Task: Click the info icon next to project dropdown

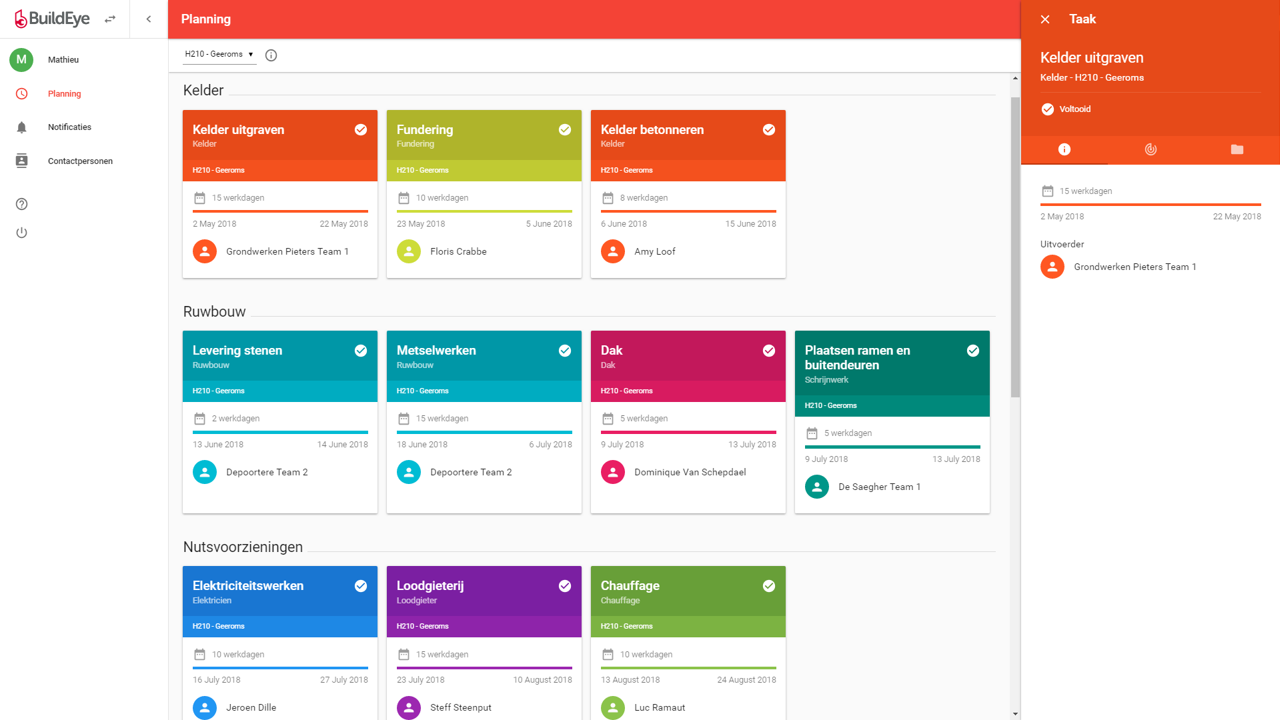Action: click(x=271, y=55)
